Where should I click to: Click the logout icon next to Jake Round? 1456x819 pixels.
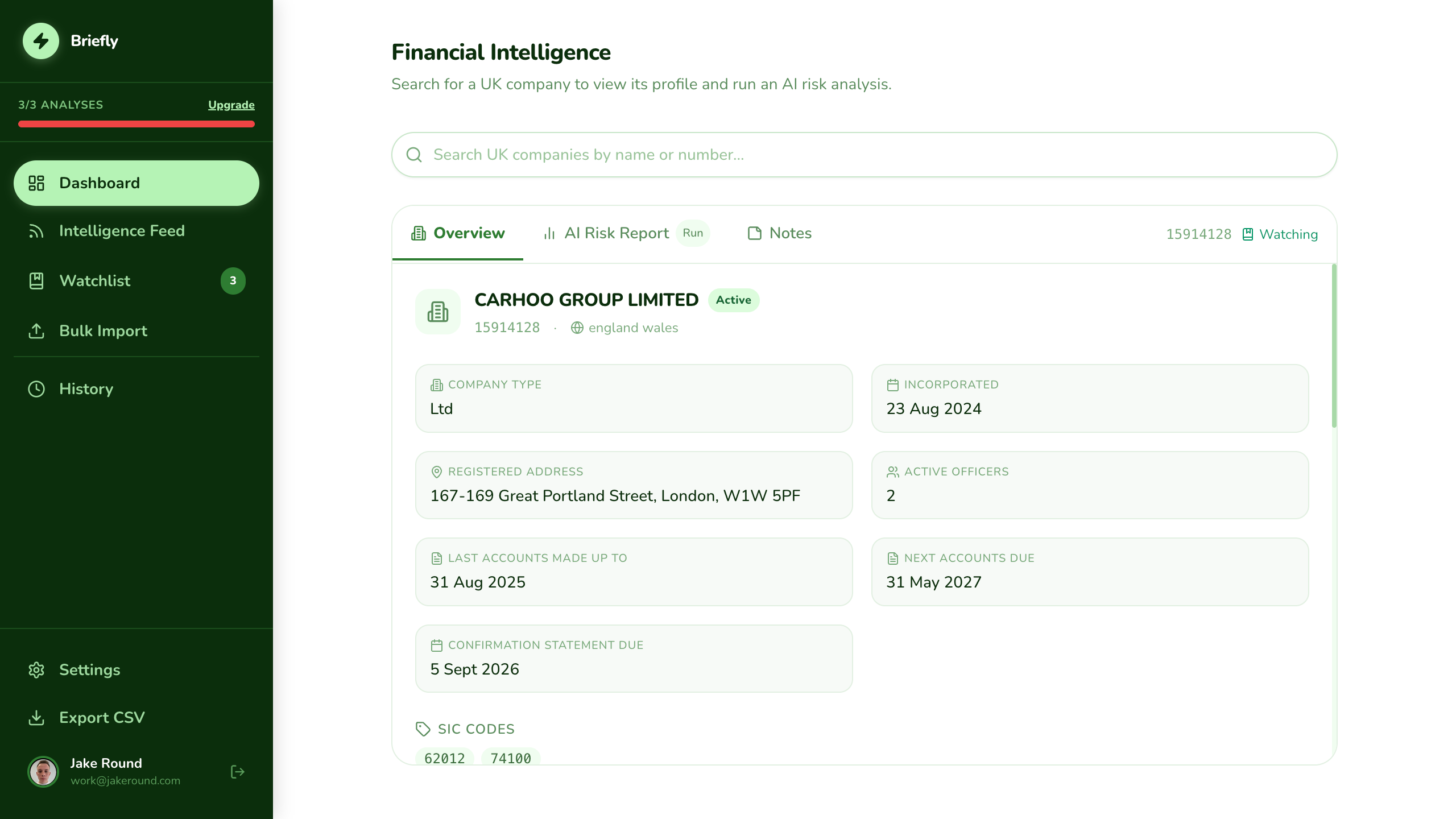tap(237, 771)
